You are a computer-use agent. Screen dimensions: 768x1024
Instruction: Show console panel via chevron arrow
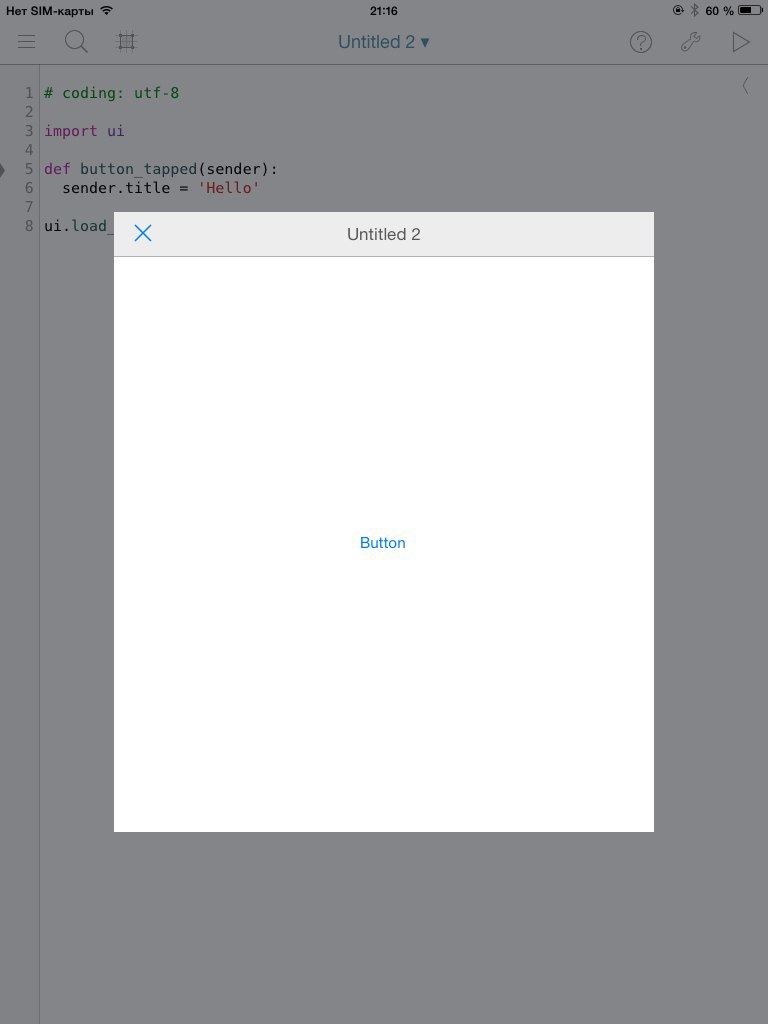745,86
